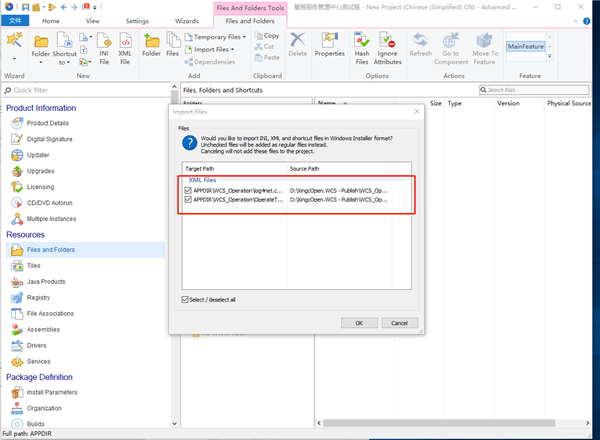Image resolution: width=600 pixels, height=440 pixels.
Task: Click the Ignore Attributes ribbon icon
Action: [x=386, y=47]
